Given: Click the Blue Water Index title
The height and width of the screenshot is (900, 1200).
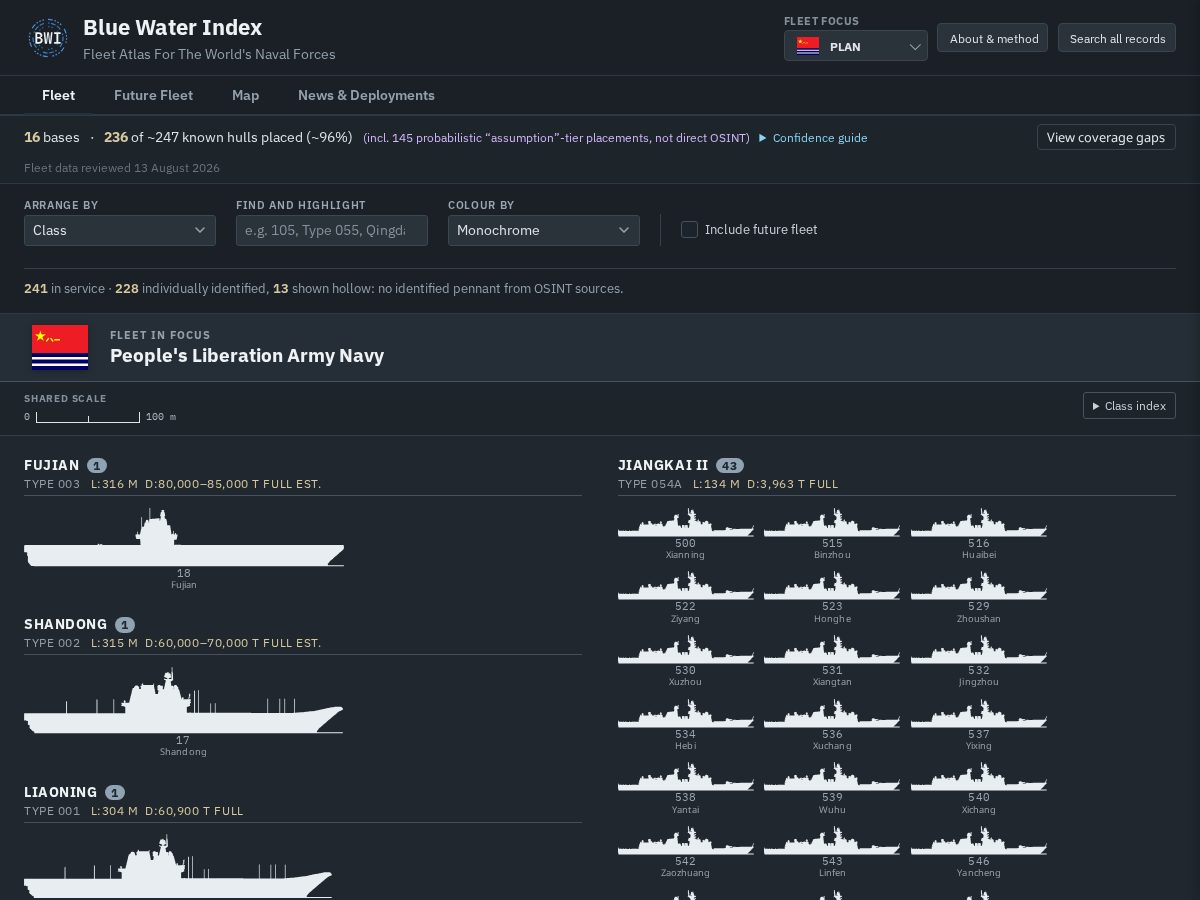Looking at the screenshot, I should (172, 28).
